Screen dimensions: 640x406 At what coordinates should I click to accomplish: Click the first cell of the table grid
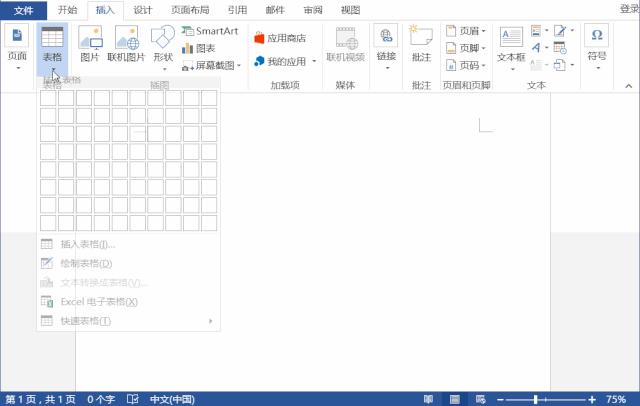(x=48, y=98)
